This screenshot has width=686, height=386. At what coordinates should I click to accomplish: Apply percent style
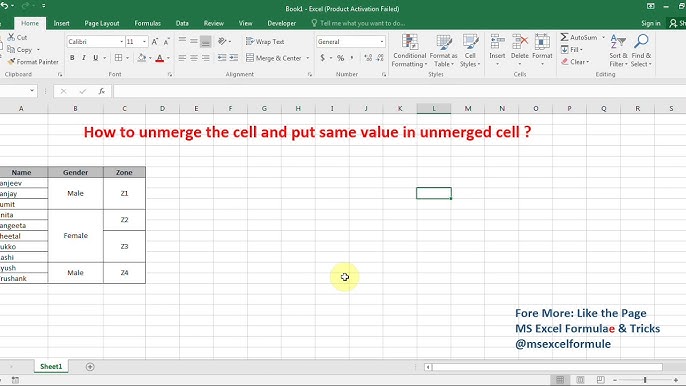pyautogui.click(x=340, y=58)
